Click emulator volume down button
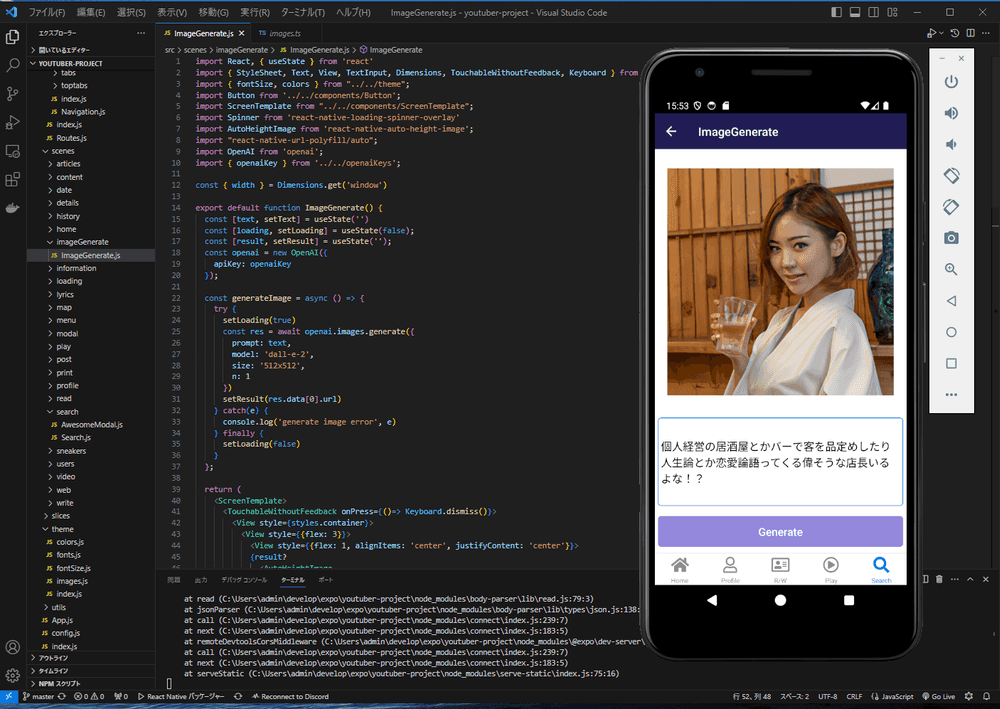The width and height of the screenshot is (1000, 709). coord(951,145)
